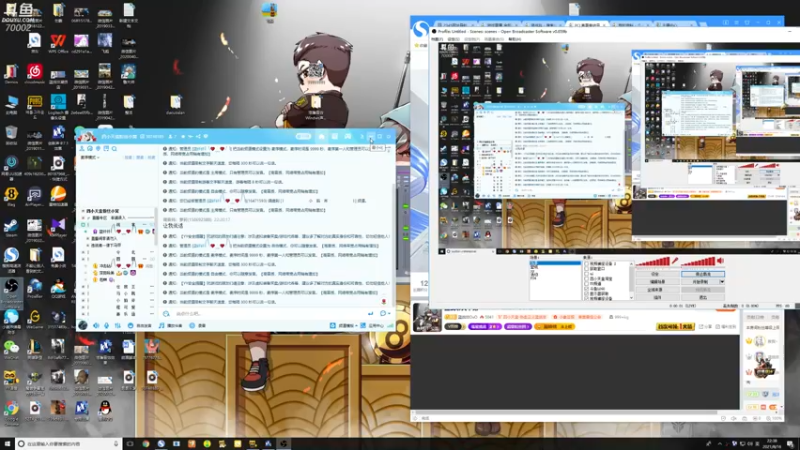This screenshot has height=450, width=800.
Task: Click the microphone icon beside OBS mic volume
Action: (x=675, y=261)
